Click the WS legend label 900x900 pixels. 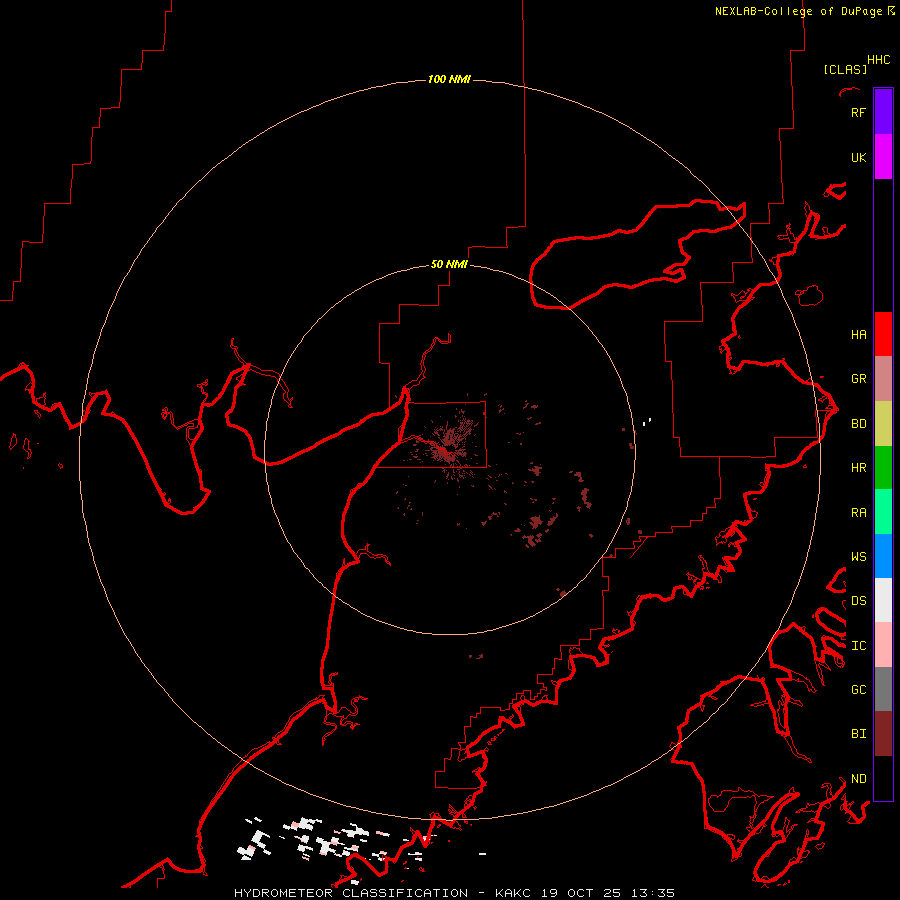coord(858,557)
